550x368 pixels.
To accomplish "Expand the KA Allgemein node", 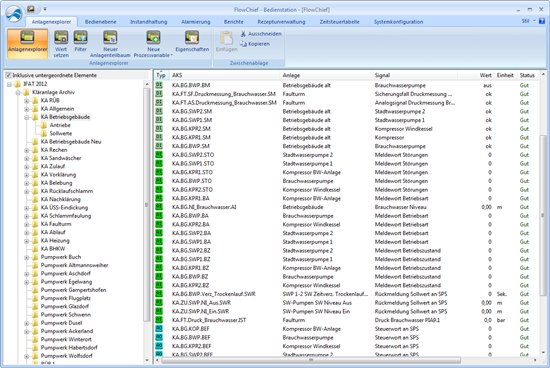I will (x=27, y=109).
